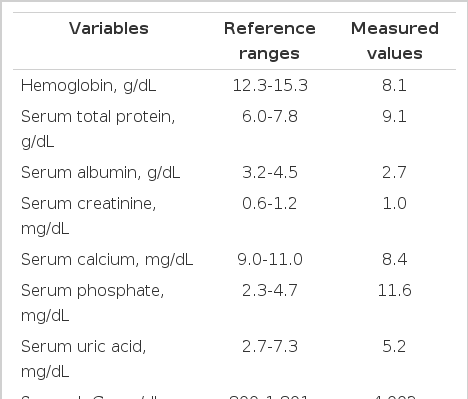This screenshot has height=399, width=468.
Task: Click phosphate measured value 11.6
Action: pyautogui.click(x=394, y=290)
